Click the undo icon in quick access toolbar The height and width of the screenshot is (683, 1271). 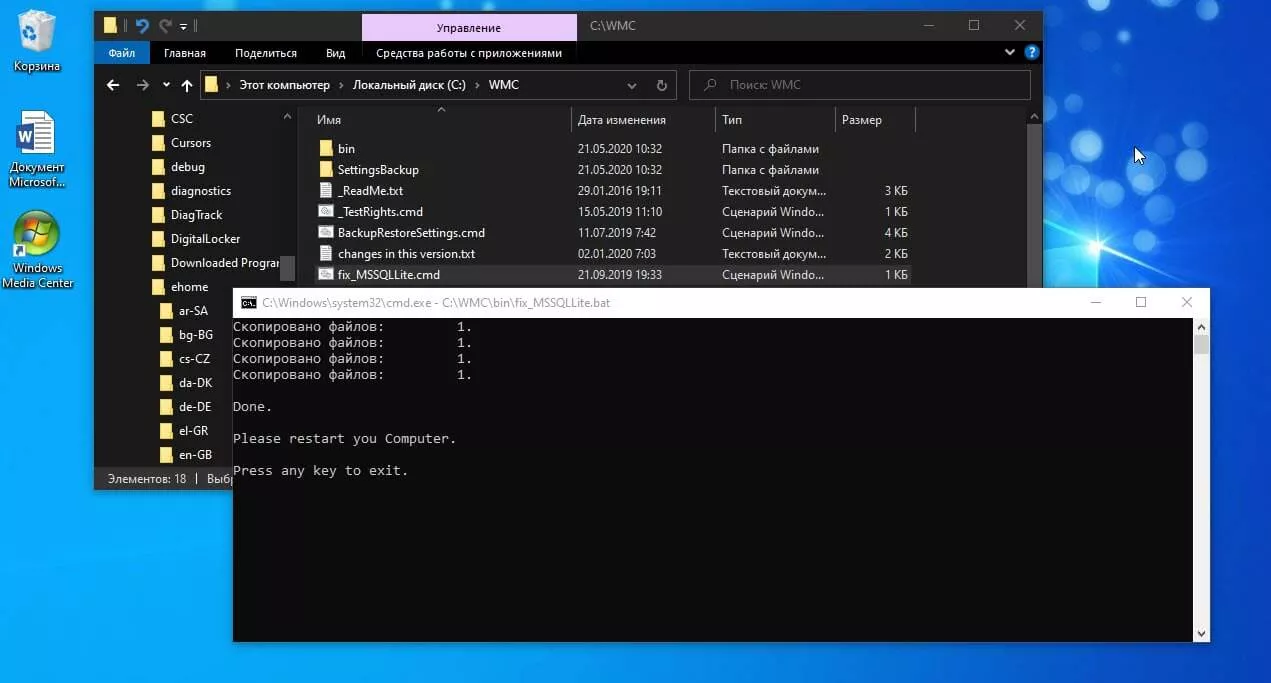(x=141, y=26)
